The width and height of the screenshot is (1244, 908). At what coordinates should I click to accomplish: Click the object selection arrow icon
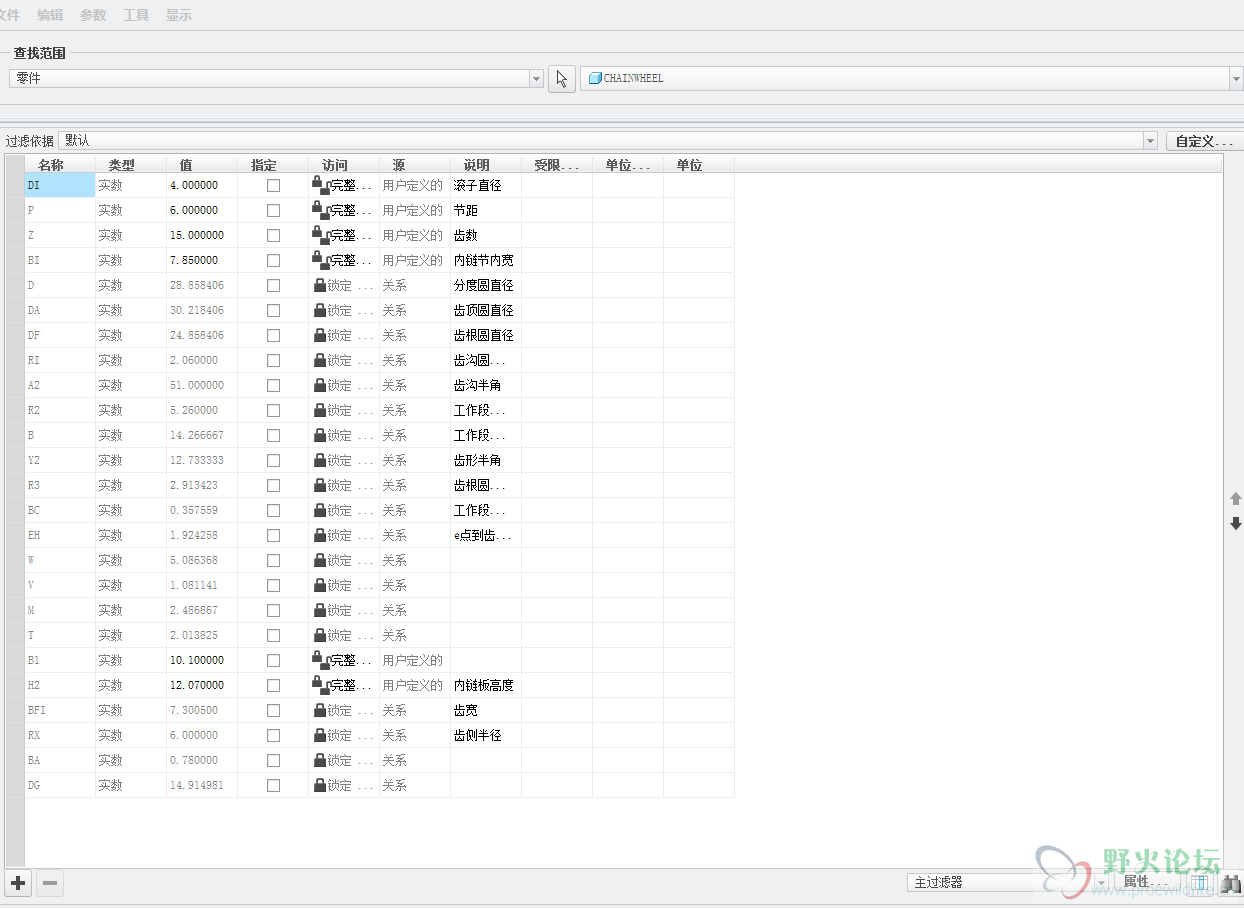(562, 79)
